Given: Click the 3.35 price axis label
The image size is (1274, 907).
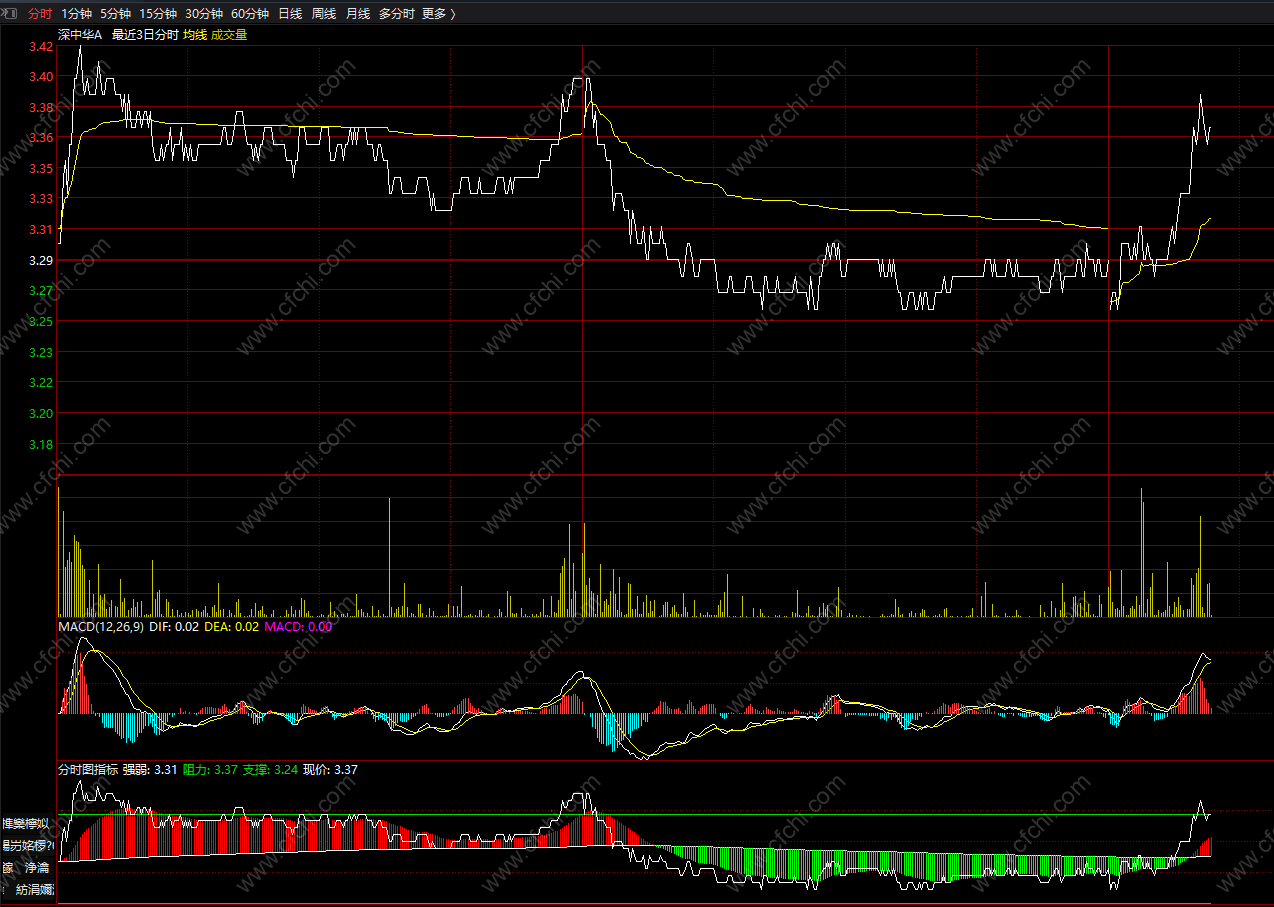Looking at the screenshot, I should 41,168.
